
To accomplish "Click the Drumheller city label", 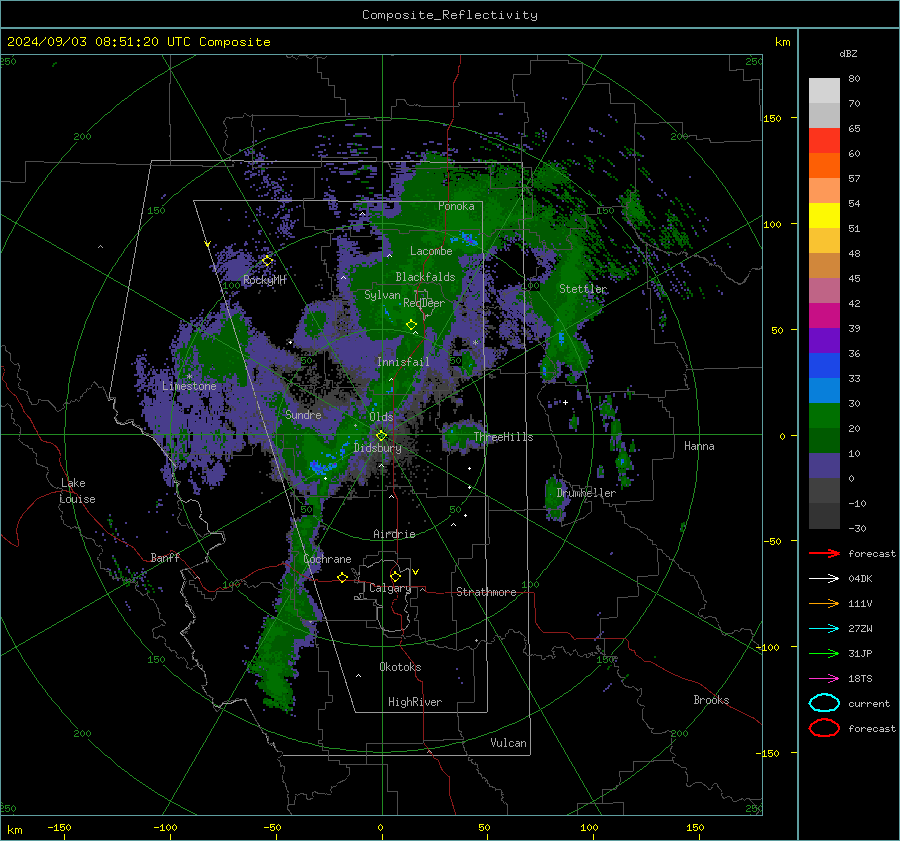I will pyautogui.click(x=586, y=493).
